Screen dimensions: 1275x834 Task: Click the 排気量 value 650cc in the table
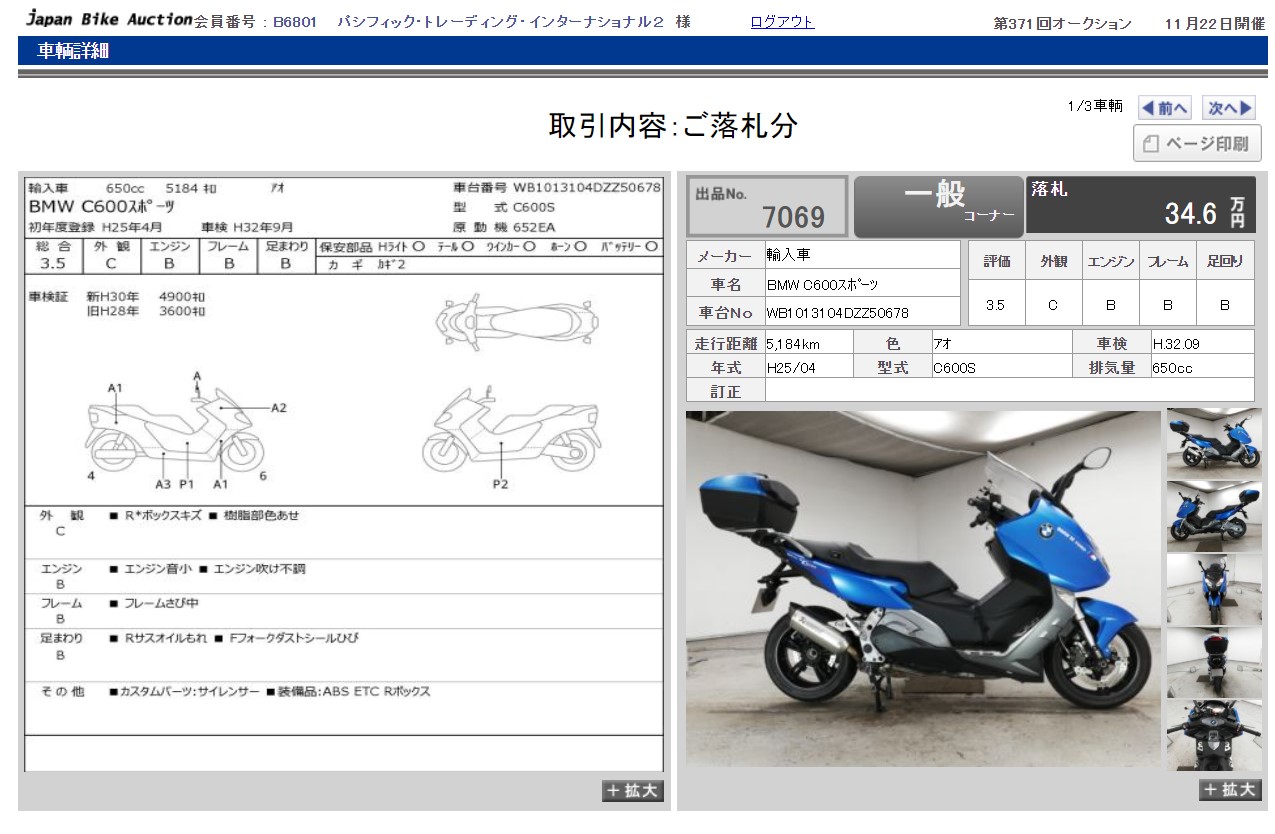tap(1202, 368)
